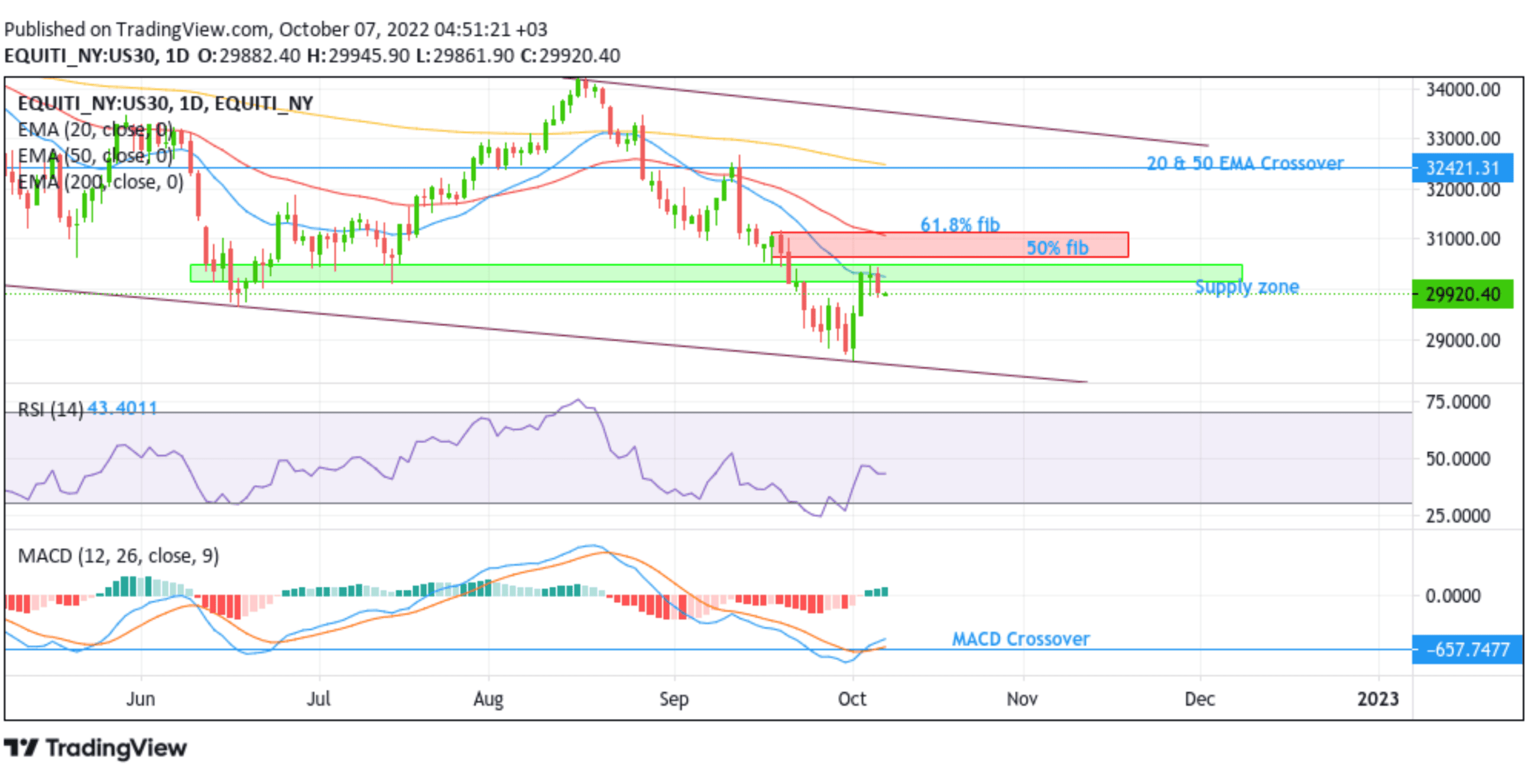Click the Jul label on time axis
Screen dimensions: 1528x784
(x=319, y=699)
